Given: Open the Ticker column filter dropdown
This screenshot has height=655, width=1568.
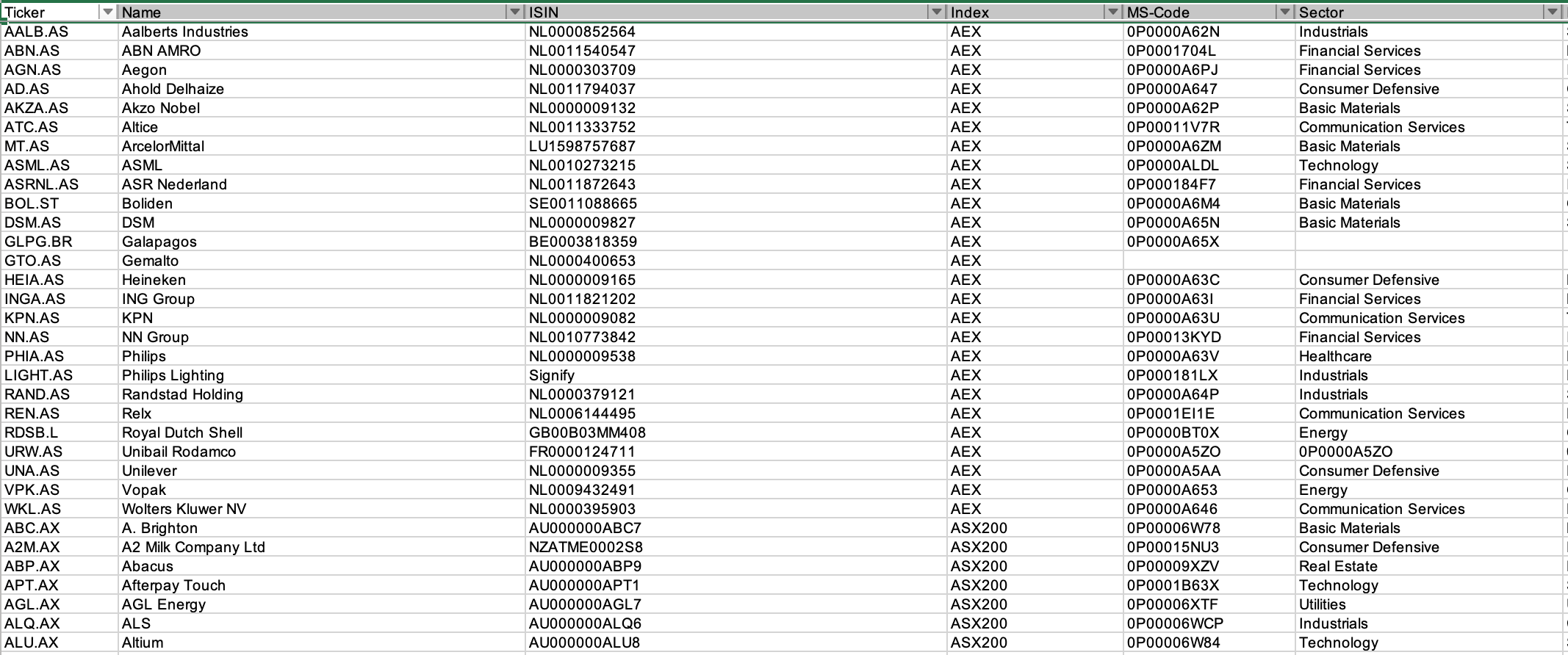Looking at the screenshot, I should [x=108, y=12].
